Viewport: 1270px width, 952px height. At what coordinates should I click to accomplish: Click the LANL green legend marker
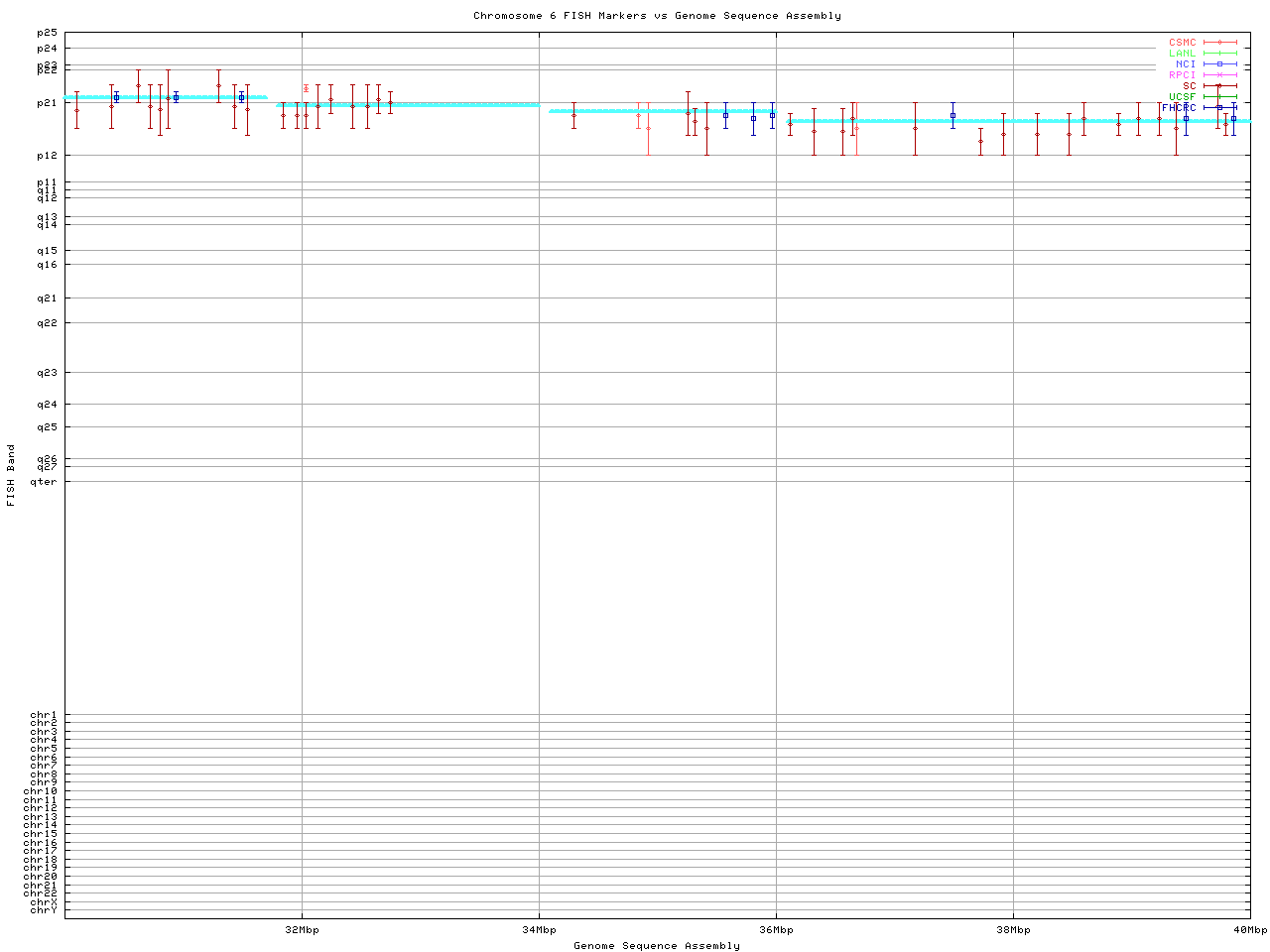coord(1219,54)
